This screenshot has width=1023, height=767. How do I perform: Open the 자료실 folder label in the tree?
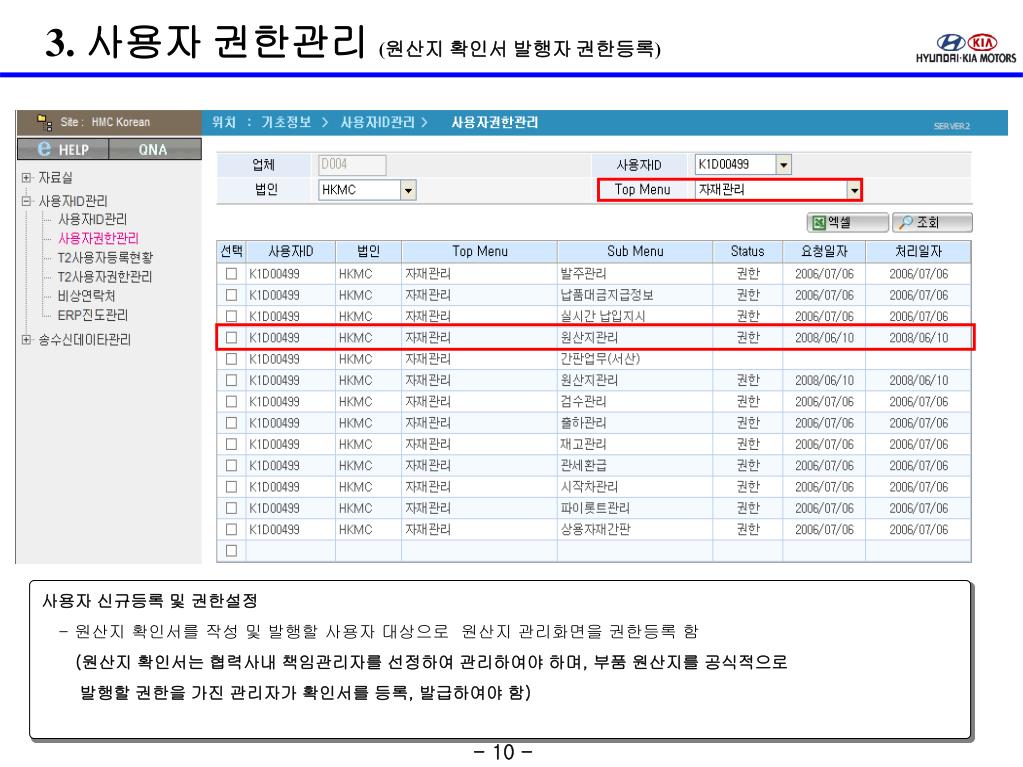[x=55, y=177]
